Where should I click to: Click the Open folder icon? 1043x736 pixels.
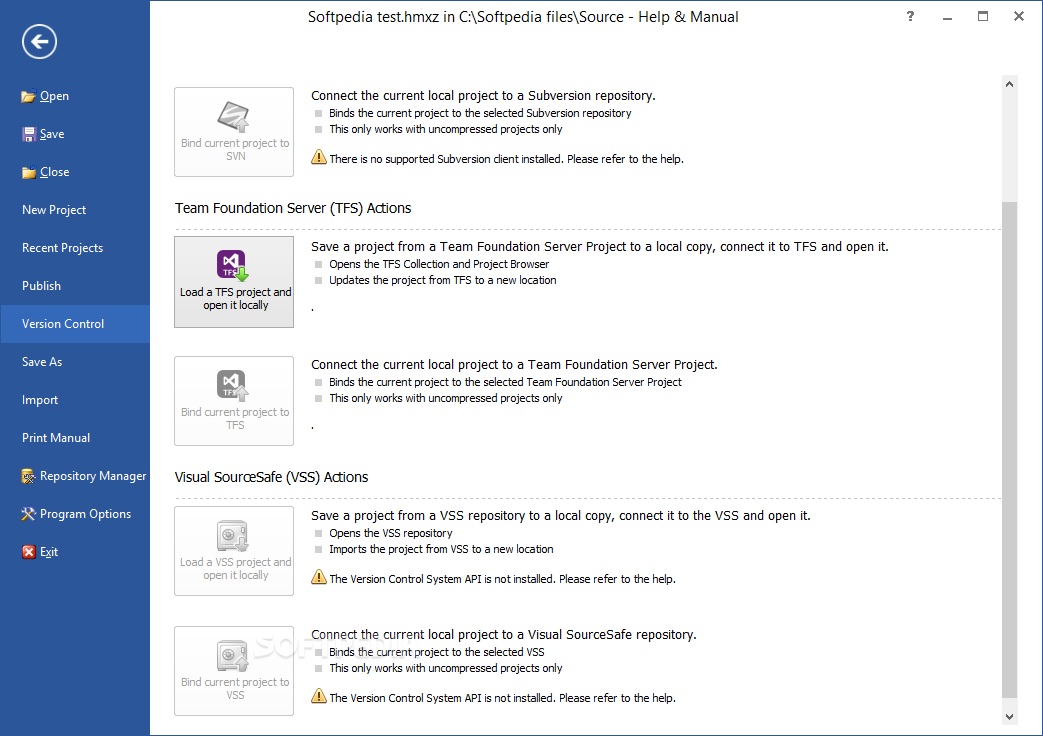(28, 96)
